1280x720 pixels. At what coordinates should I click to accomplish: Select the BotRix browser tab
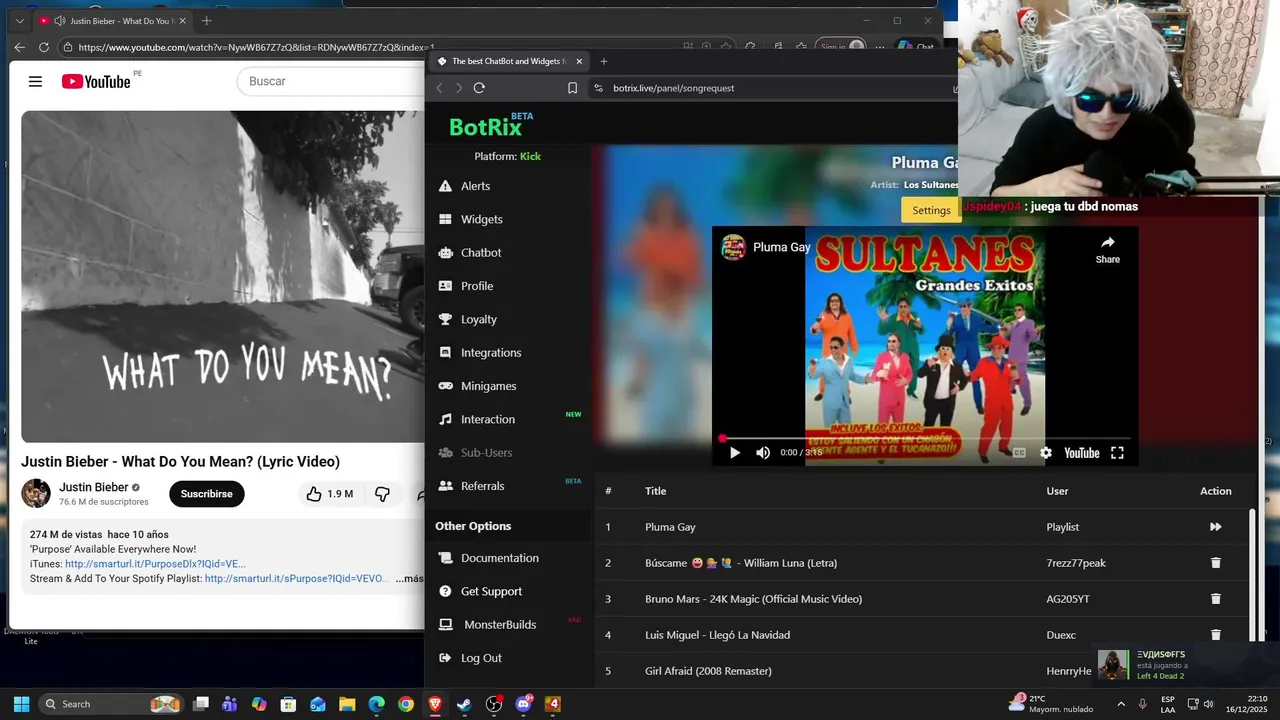[x=508, y=61]
